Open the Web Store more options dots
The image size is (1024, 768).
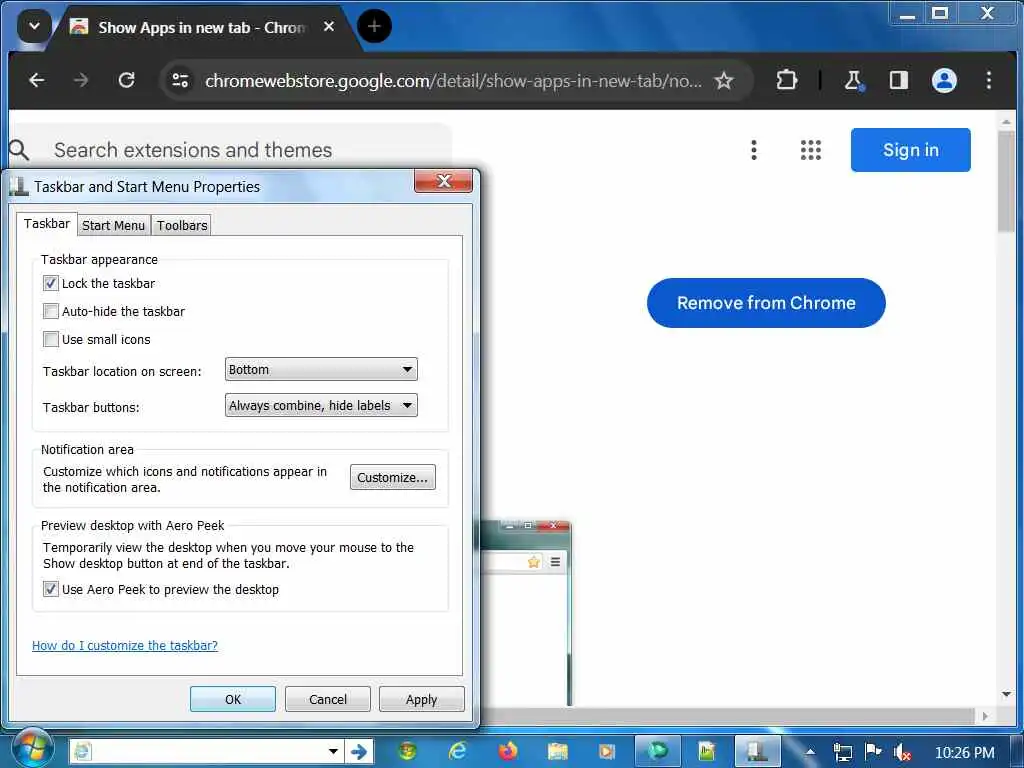754,150
